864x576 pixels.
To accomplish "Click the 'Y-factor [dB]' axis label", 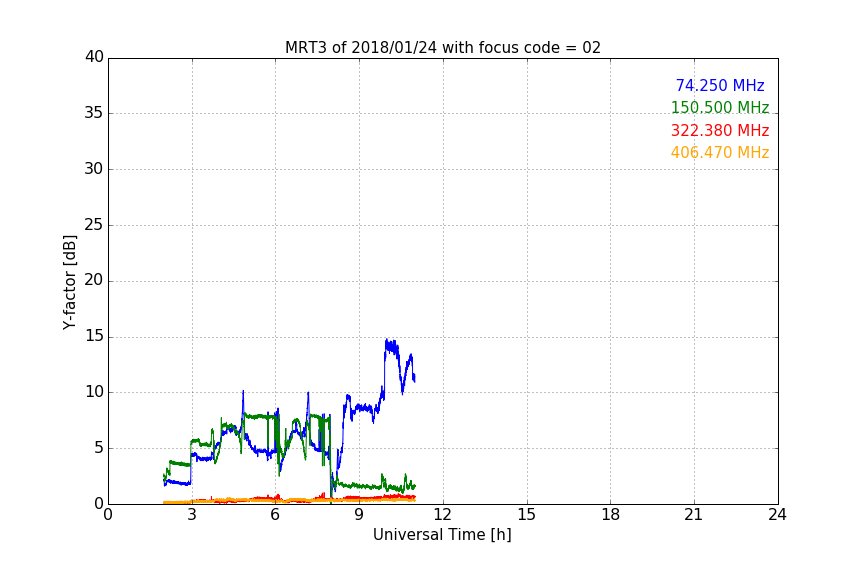I will pyautogui.click(x=69, y=282).
